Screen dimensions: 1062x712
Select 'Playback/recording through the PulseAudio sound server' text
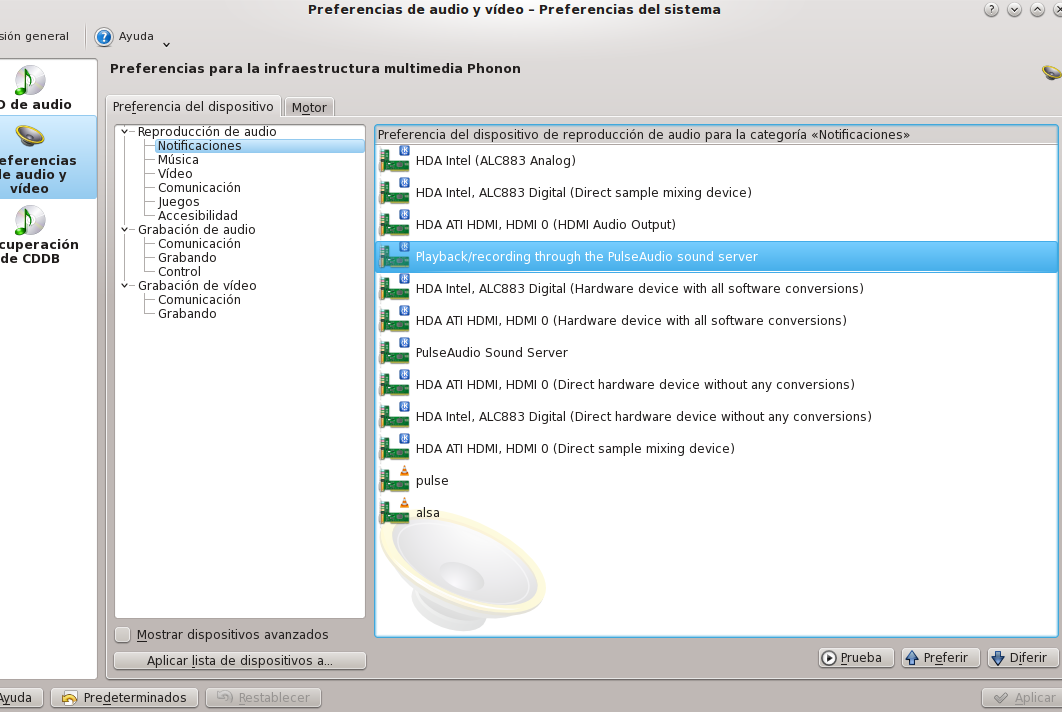(x=587, y=257)
